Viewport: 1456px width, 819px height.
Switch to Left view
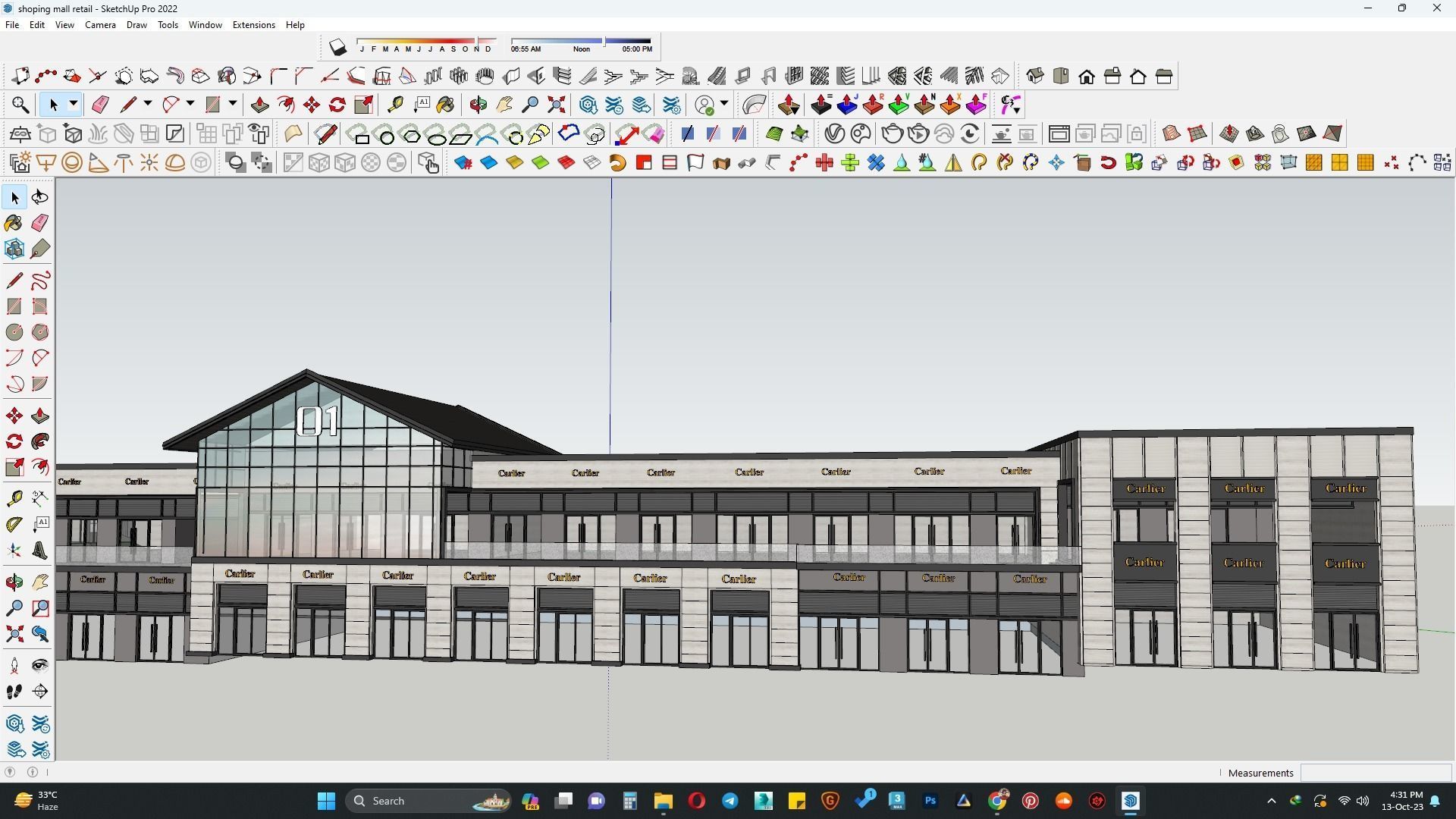tap(1164, 76)
